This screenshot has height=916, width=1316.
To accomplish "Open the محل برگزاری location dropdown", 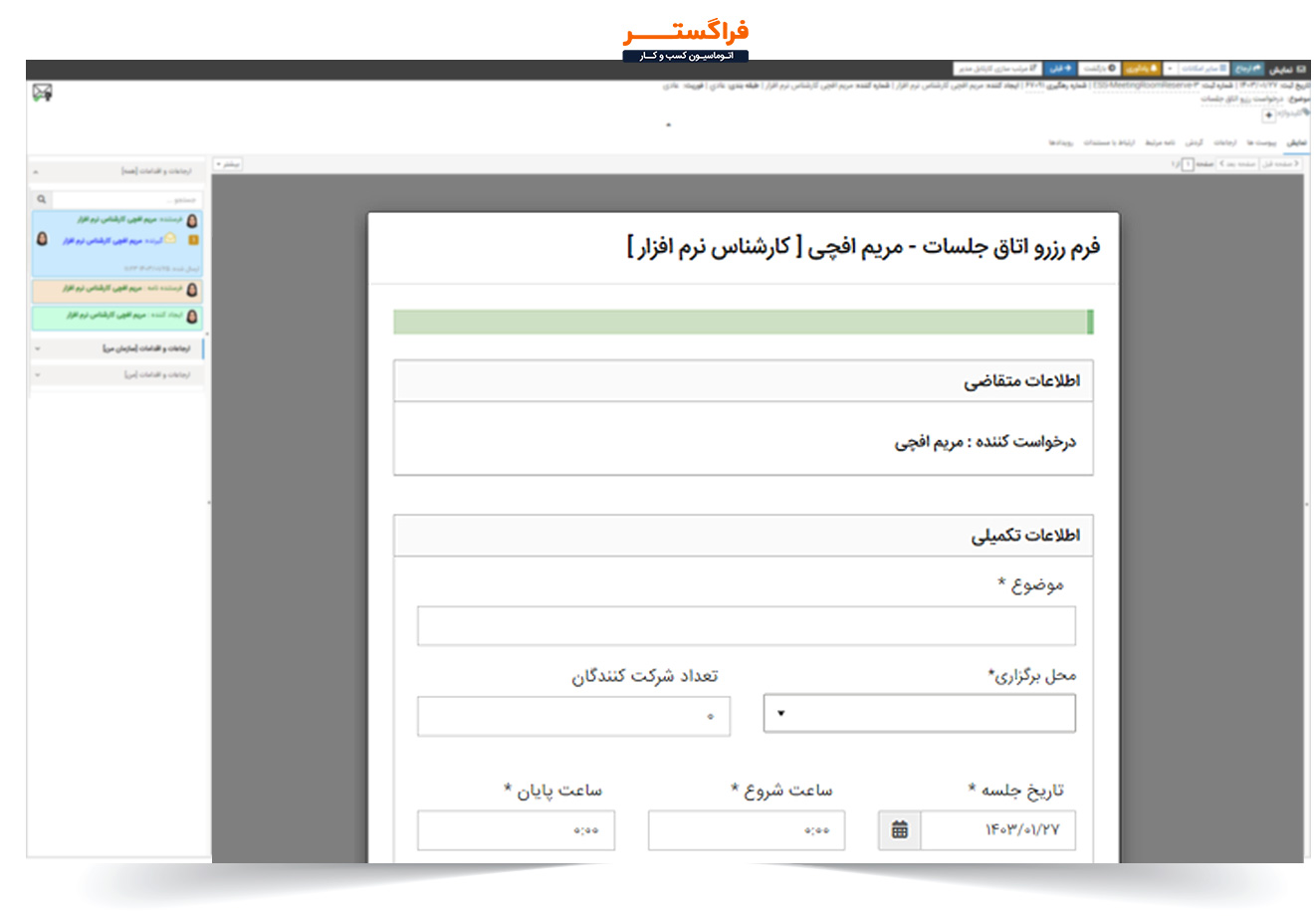I will click(919, 714).
